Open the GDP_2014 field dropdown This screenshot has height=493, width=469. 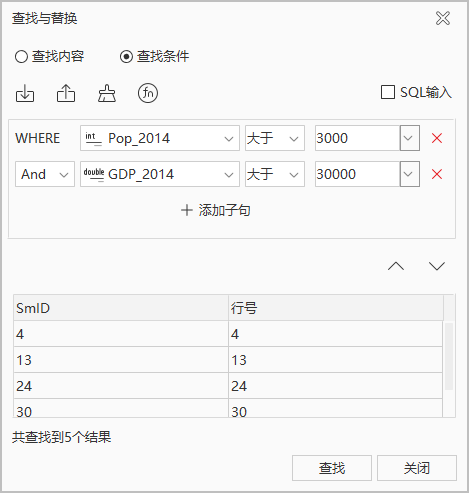pos(160,174)
